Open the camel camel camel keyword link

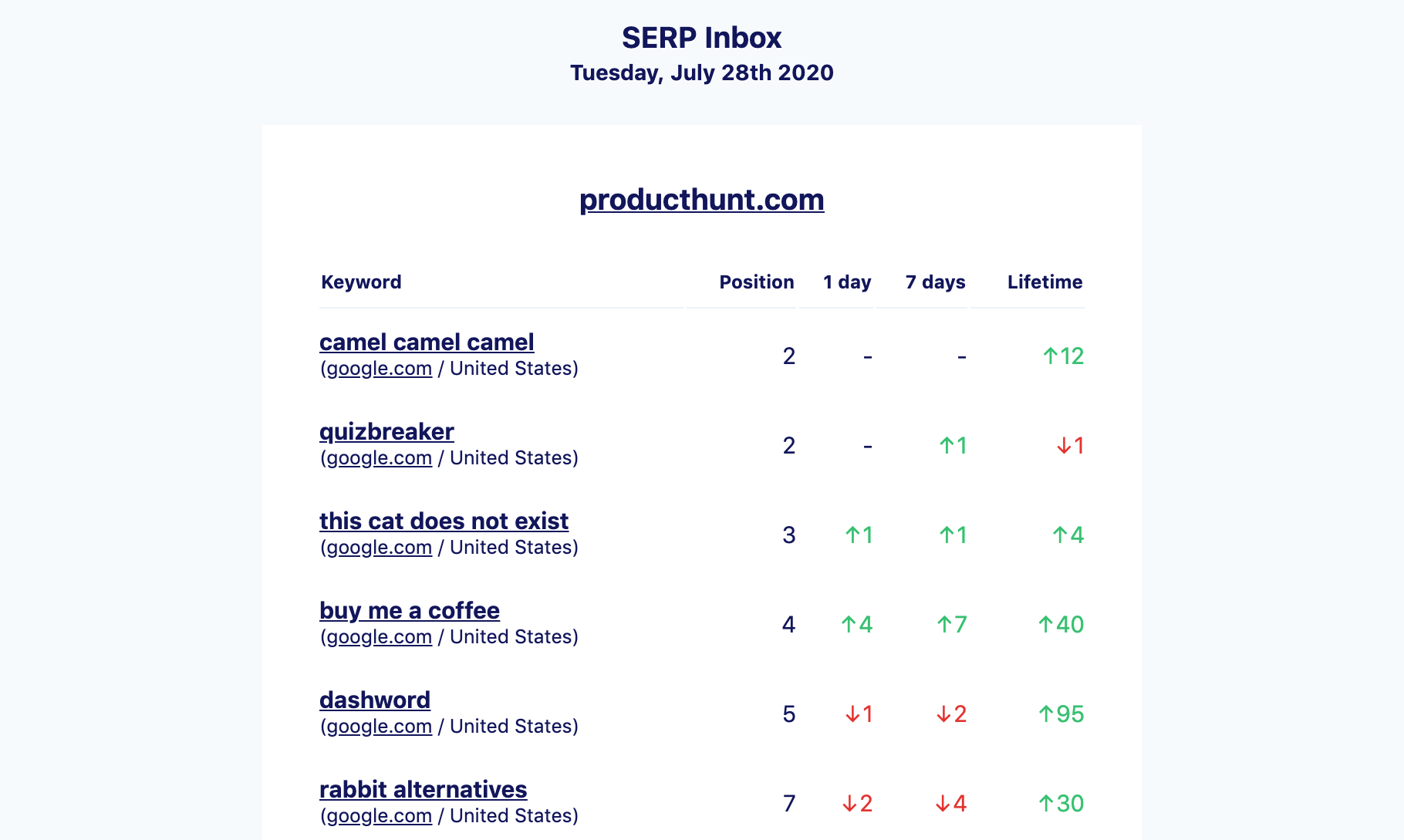point(426,342)
